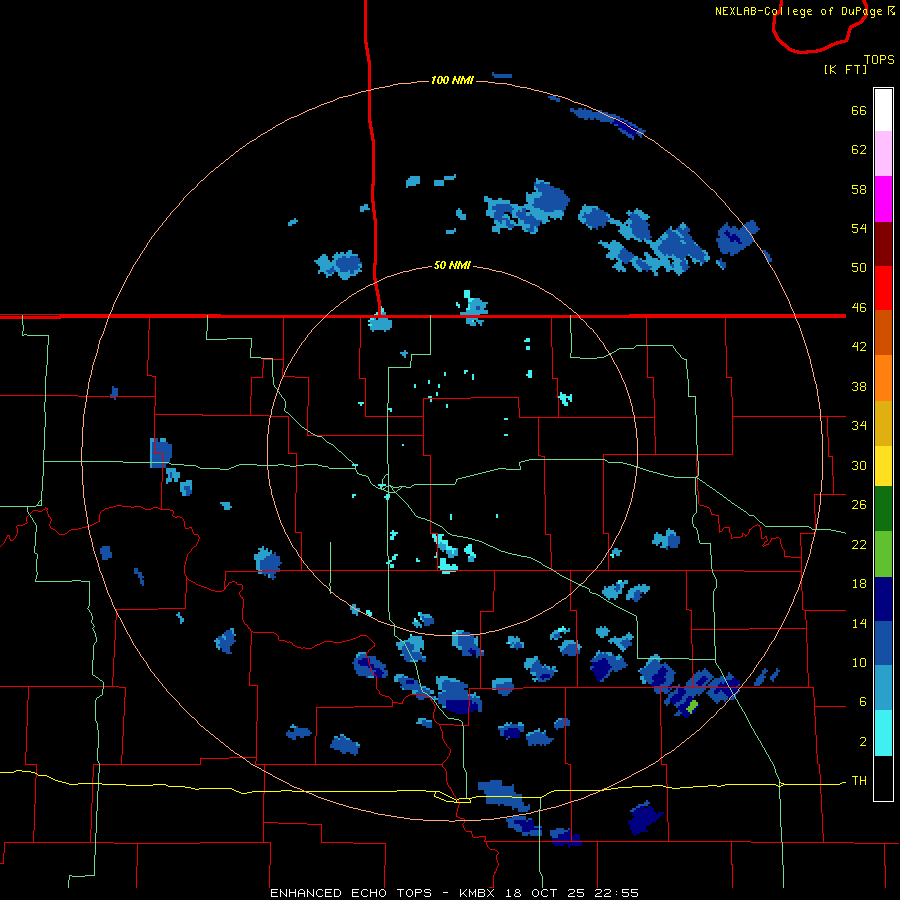Click the "38" legend value
900x900 pixels.
(859, 386)
